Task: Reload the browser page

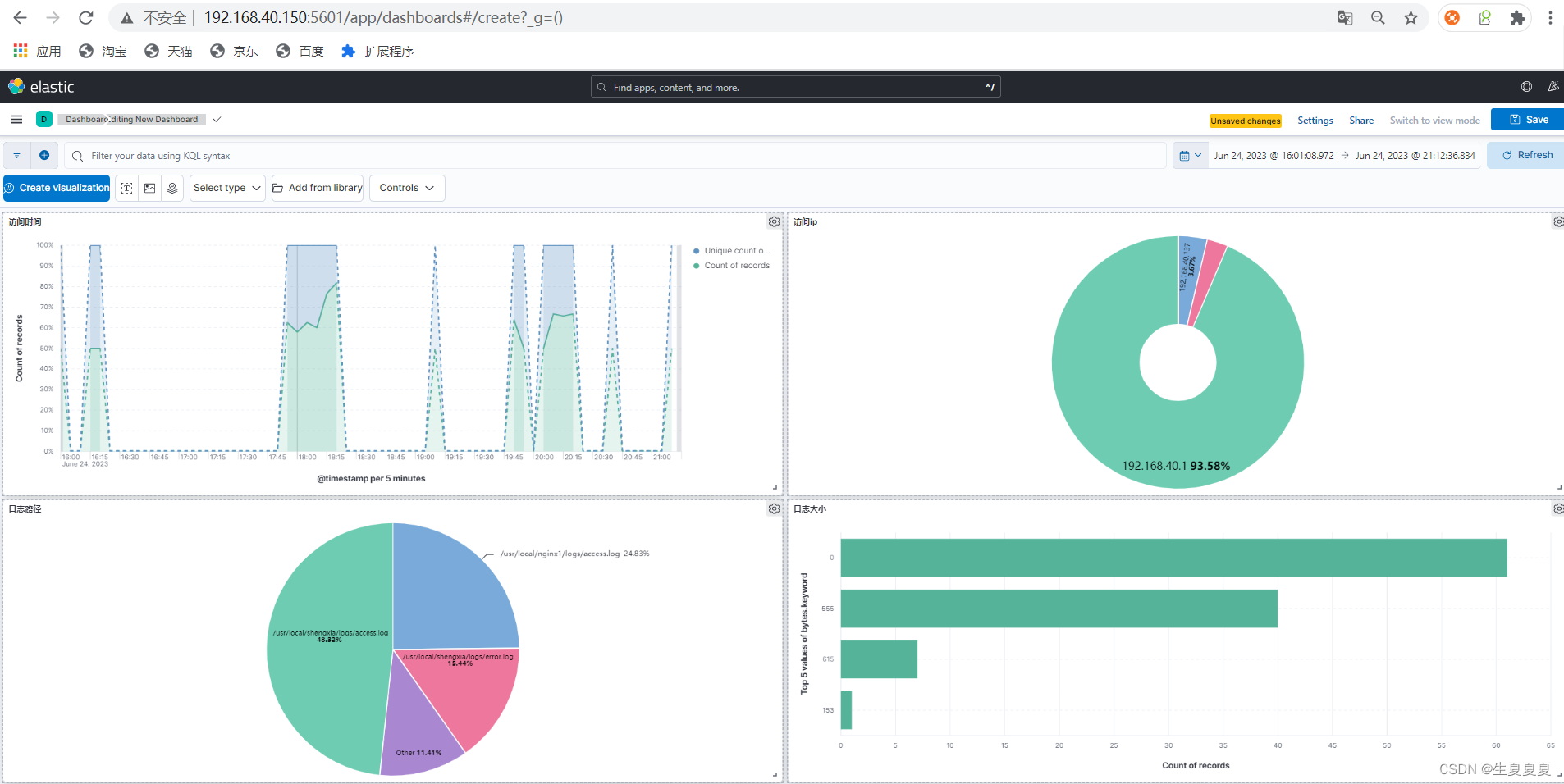Action: click(86, 17)
